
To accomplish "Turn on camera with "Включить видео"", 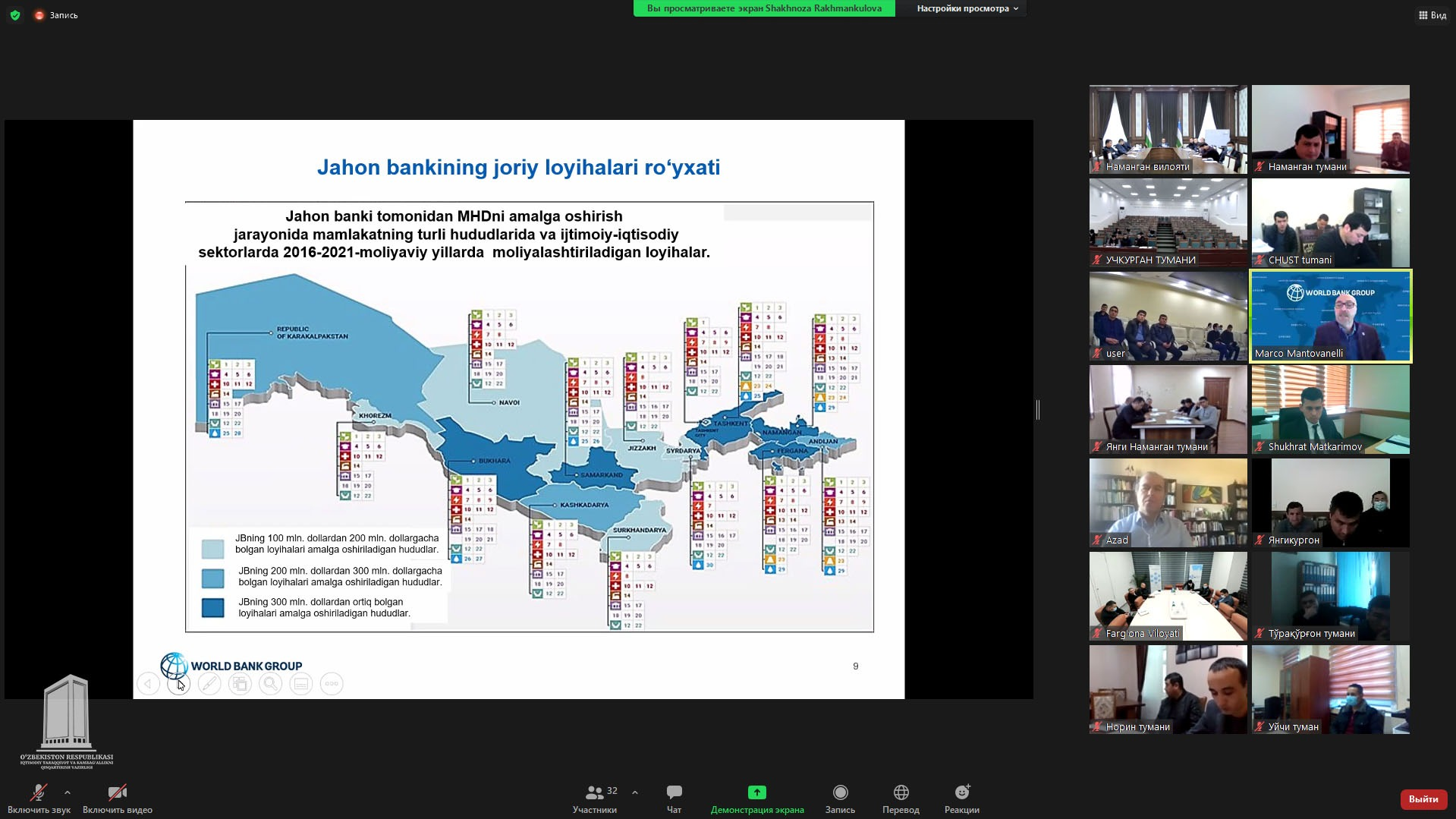I will coord(118,799).
